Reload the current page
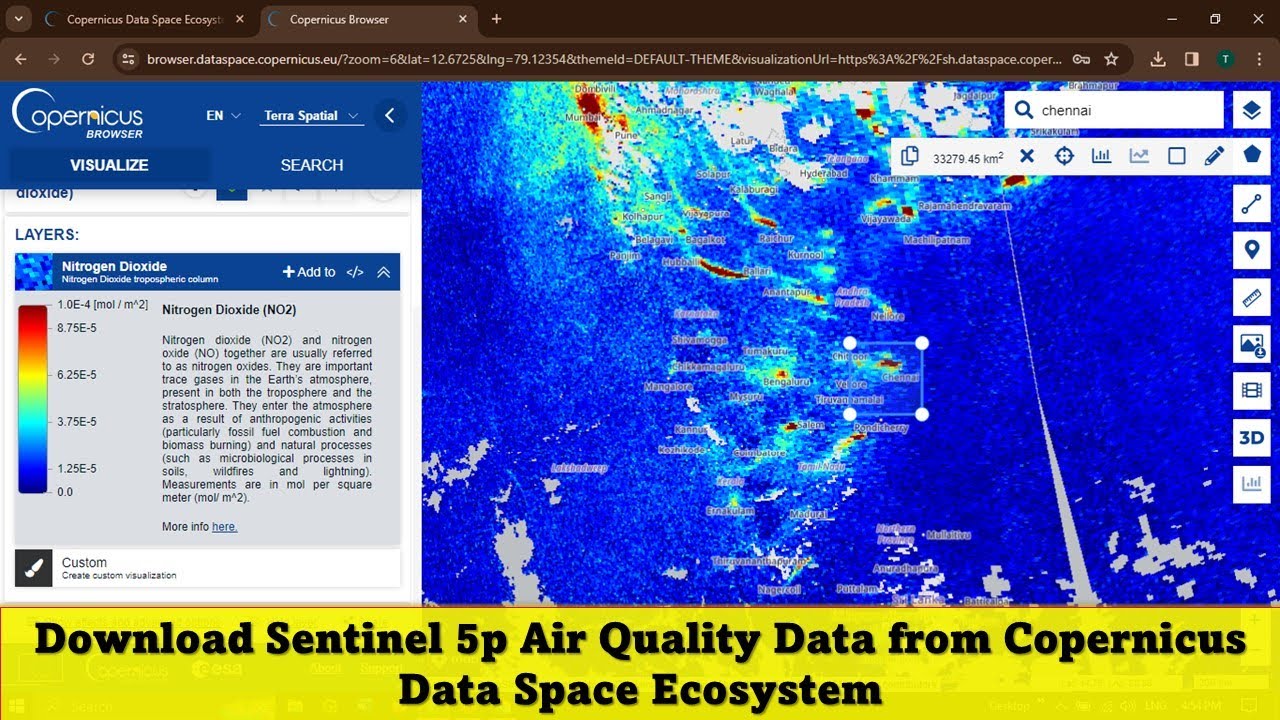The width and height of the screenshot is (1280, 720). 87,59
